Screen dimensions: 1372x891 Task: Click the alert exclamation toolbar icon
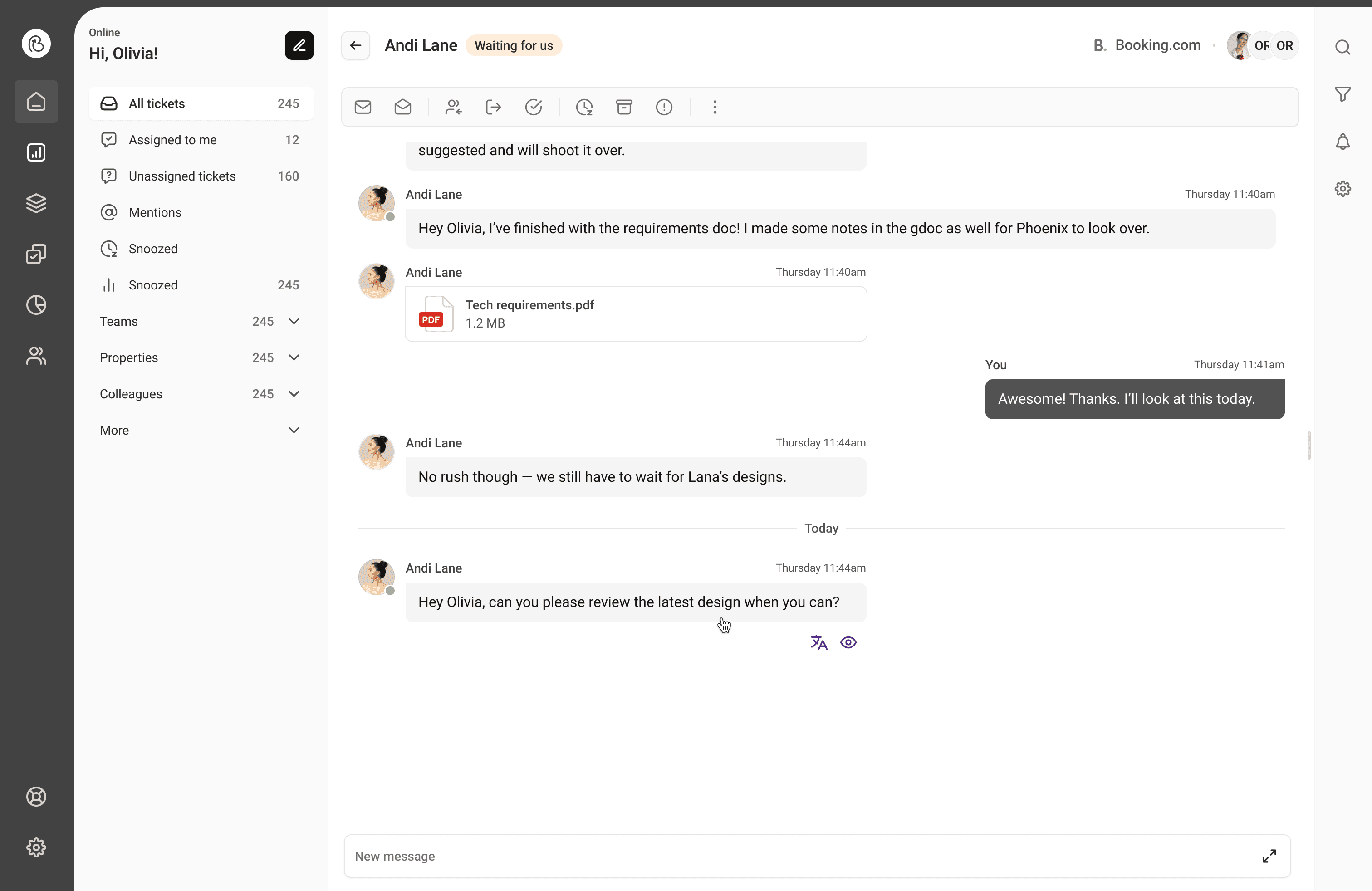coord(664,107)
